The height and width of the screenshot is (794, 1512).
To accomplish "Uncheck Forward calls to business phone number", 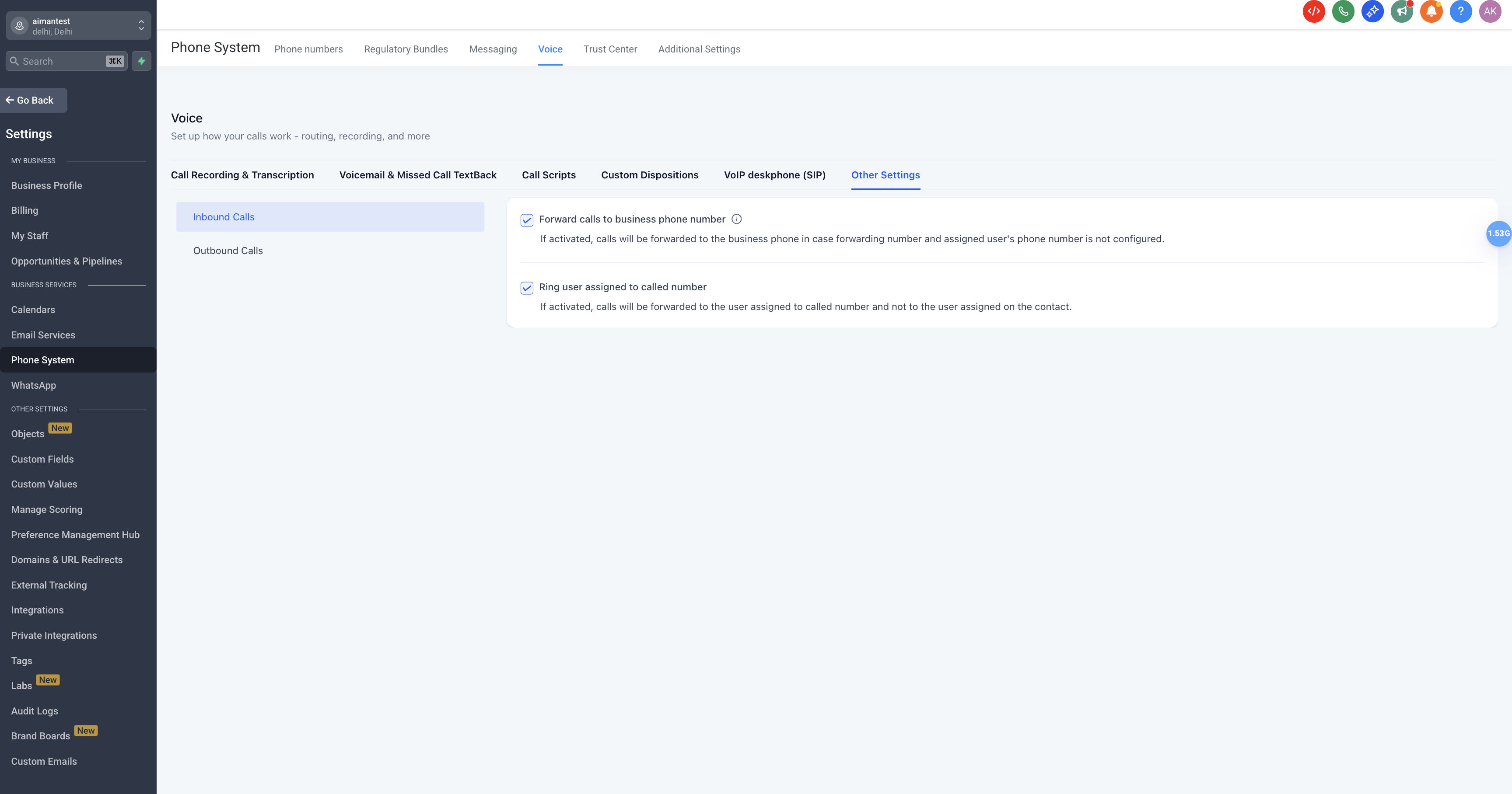I will click(x=526, y=220).
